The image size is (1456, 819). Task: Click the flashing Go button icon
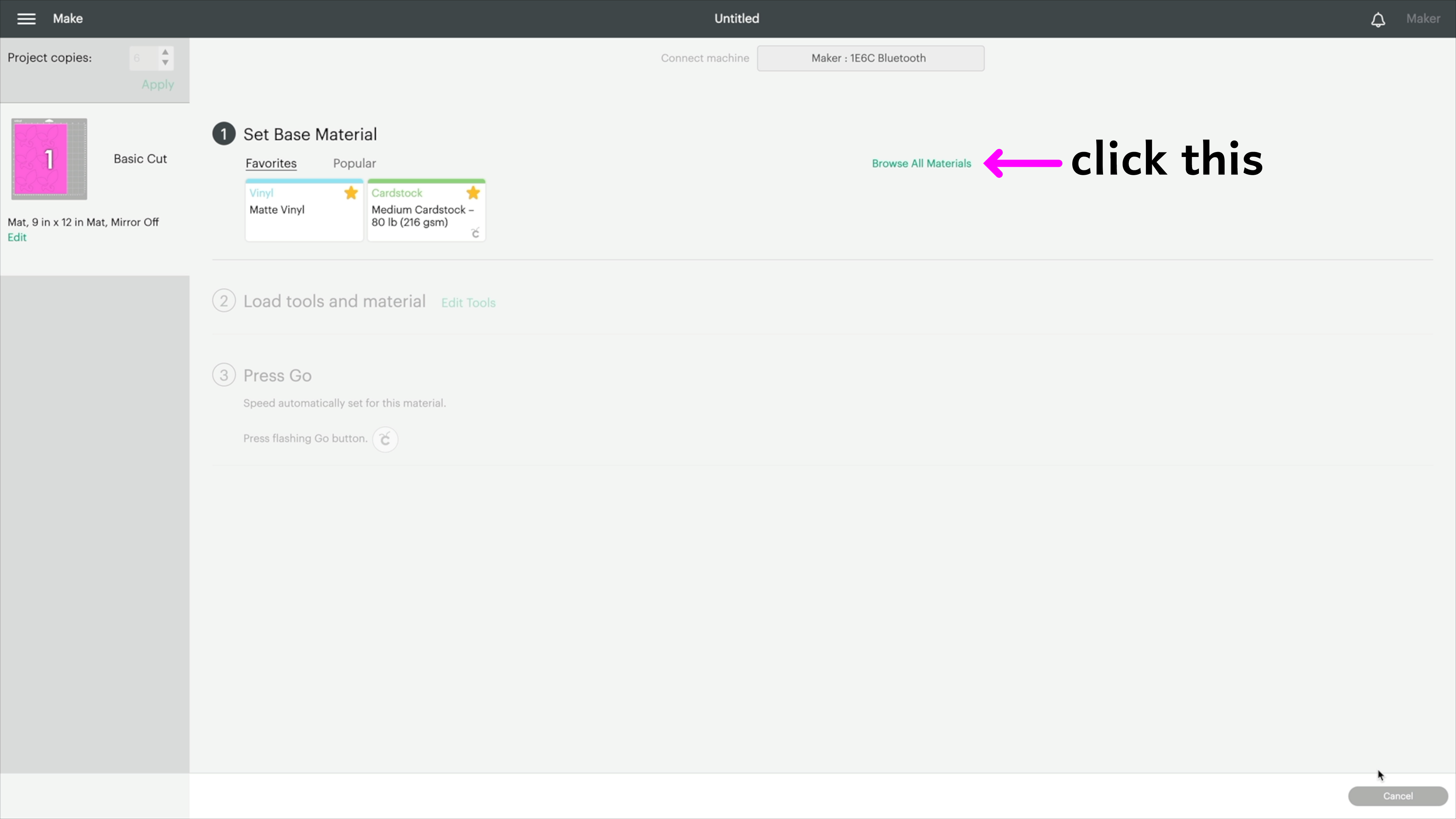pyautogui.click(x=385, y=439)
